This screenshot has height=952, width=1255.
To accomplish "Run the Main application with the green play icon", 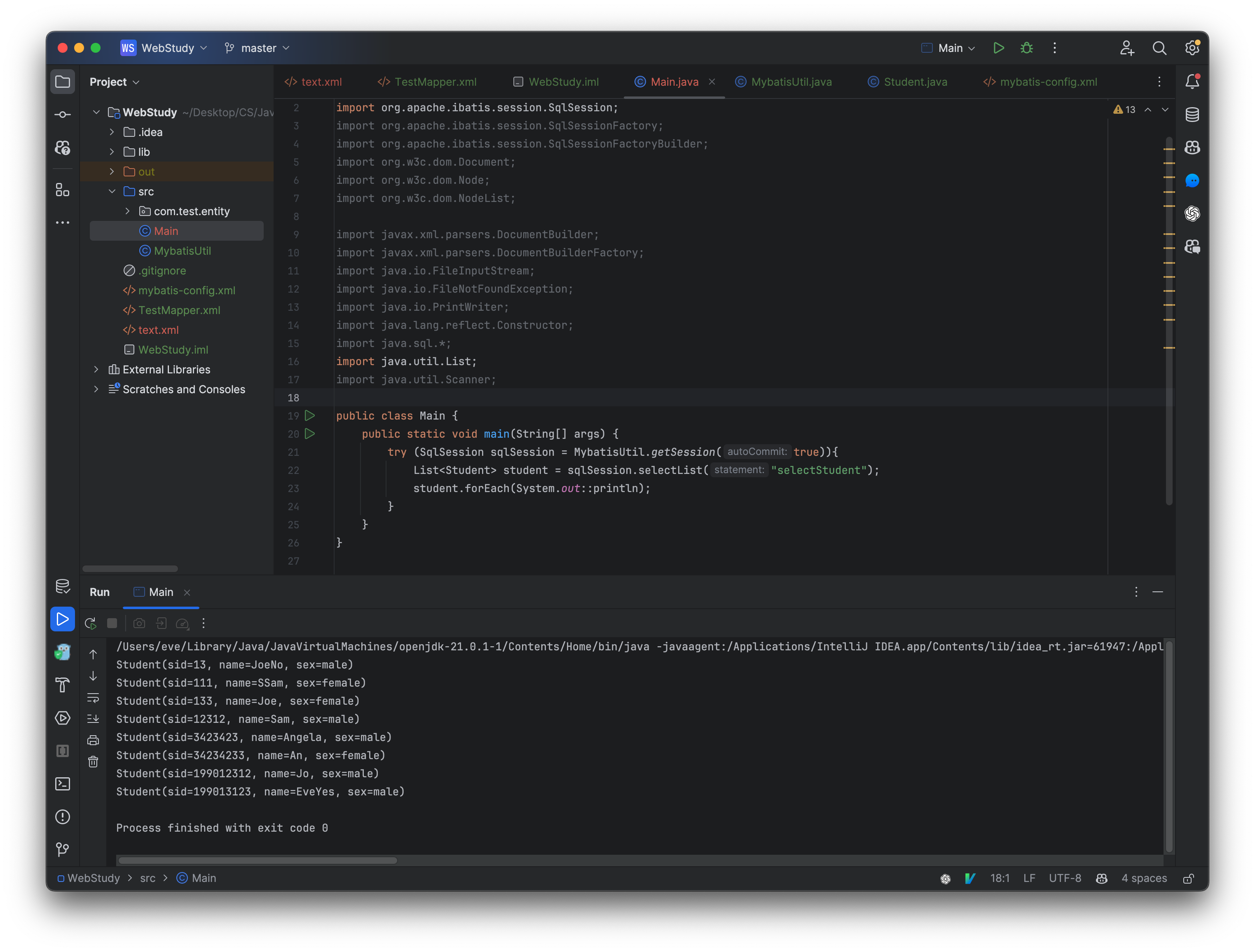I will pyautogui.click(x=999, y=48).
